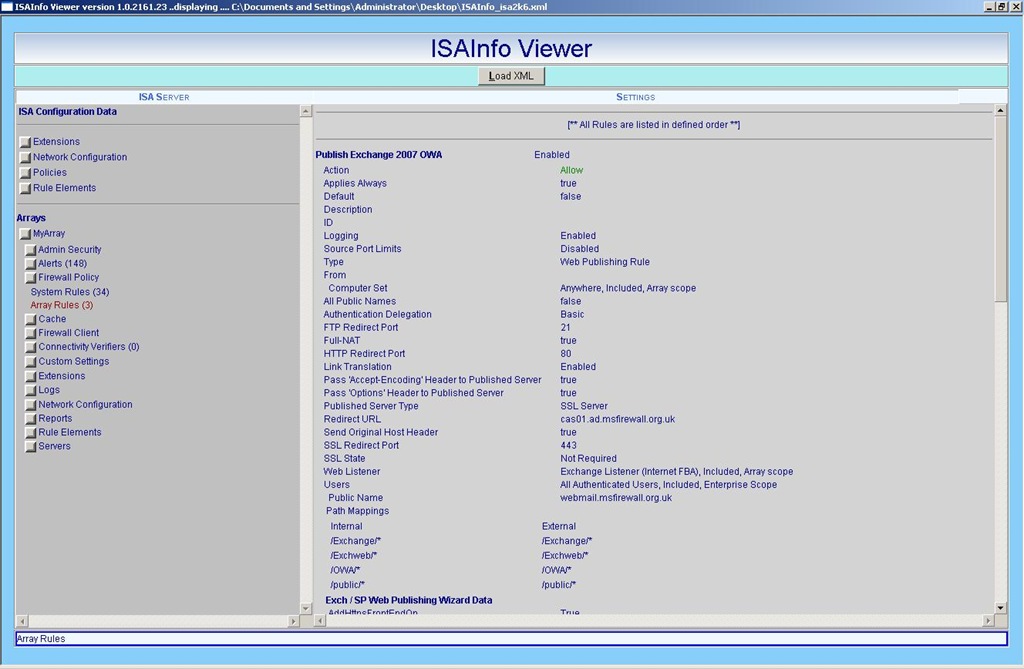Image resolution: width=1024 pixels, height=669 pixels.
Task: Expand top Rule Elements node box
Action: coord(25,188)
